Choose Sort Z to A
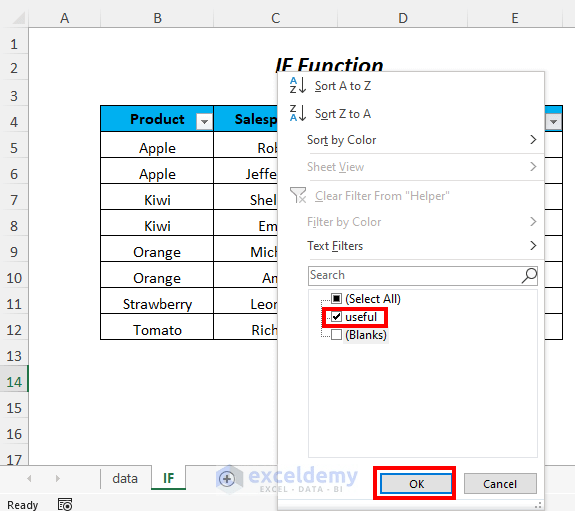575x511 pixels. [343, 114]
